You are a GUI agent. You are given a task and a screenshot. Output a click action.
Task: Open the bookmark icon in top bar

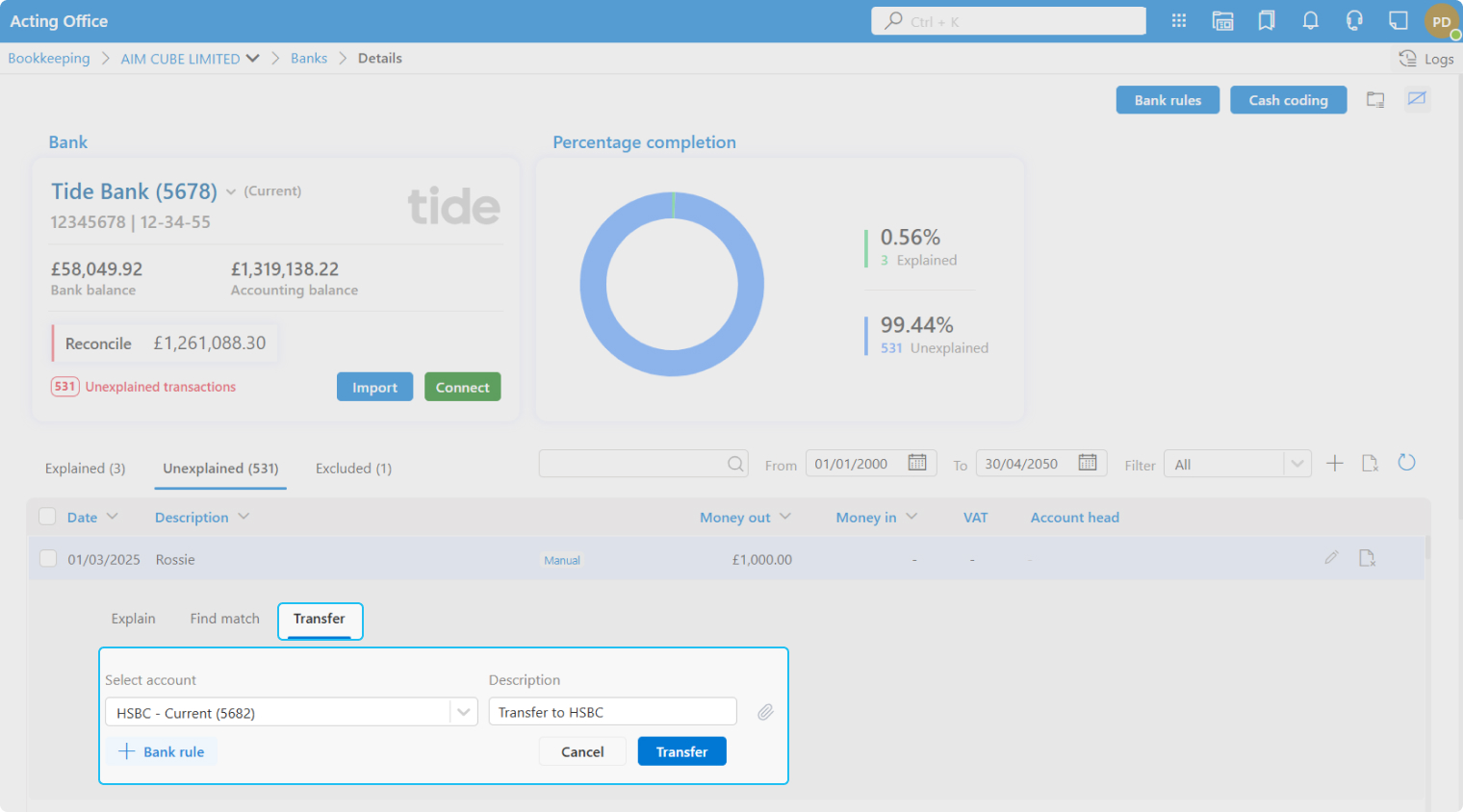[x=1267, y=21]
